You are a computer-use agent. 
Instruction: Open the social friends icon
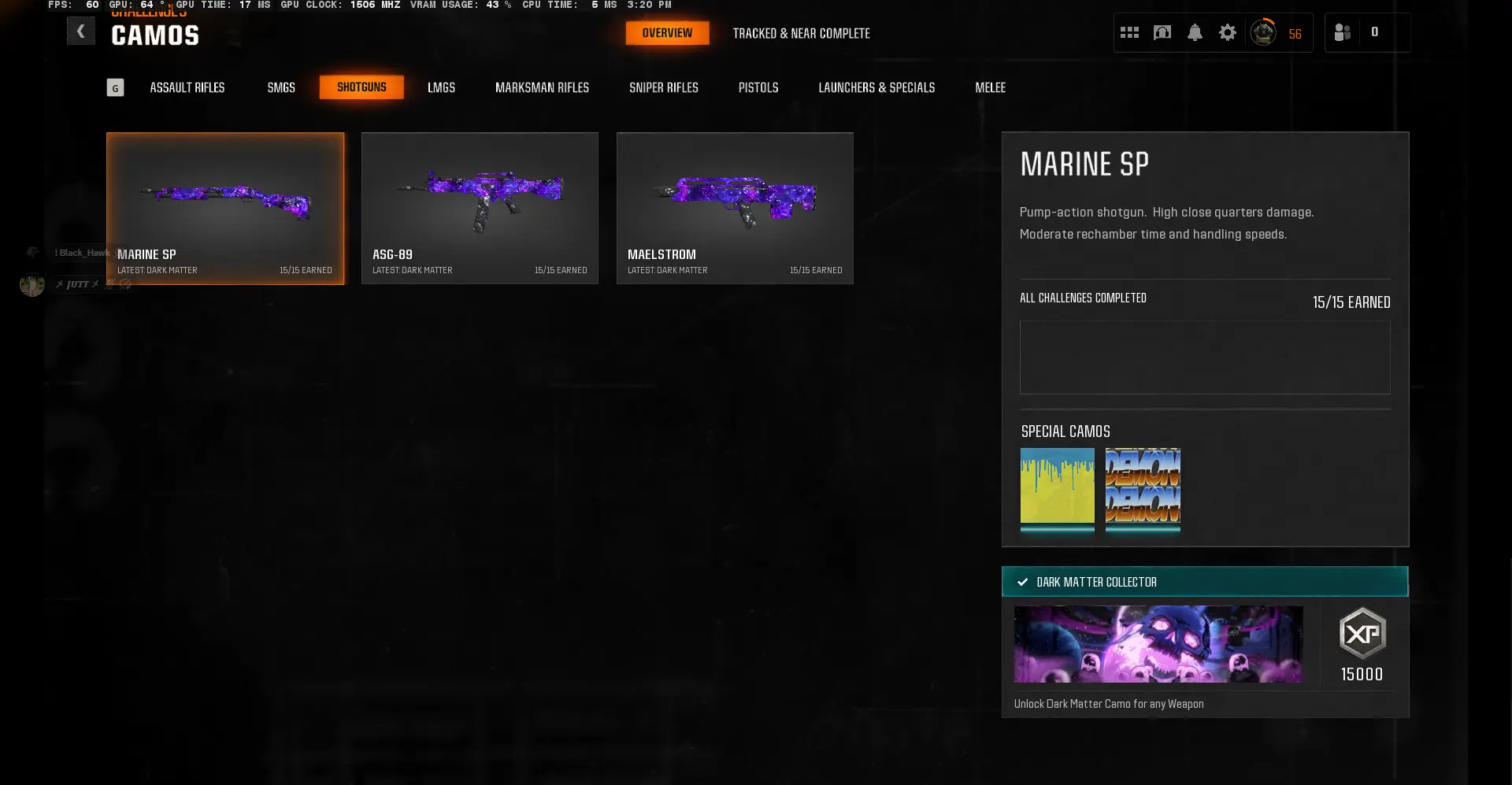click(1343, 32)
